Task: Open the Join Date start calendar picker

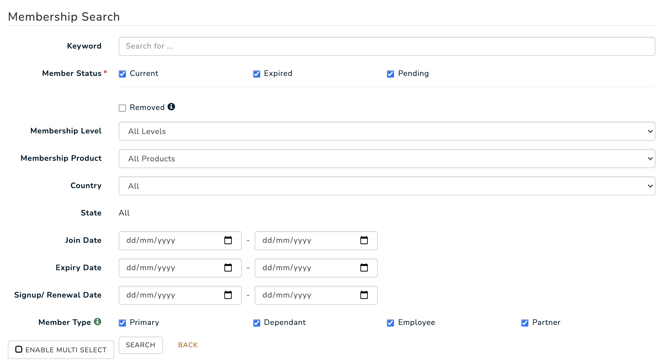Action: tap(228, 240)
